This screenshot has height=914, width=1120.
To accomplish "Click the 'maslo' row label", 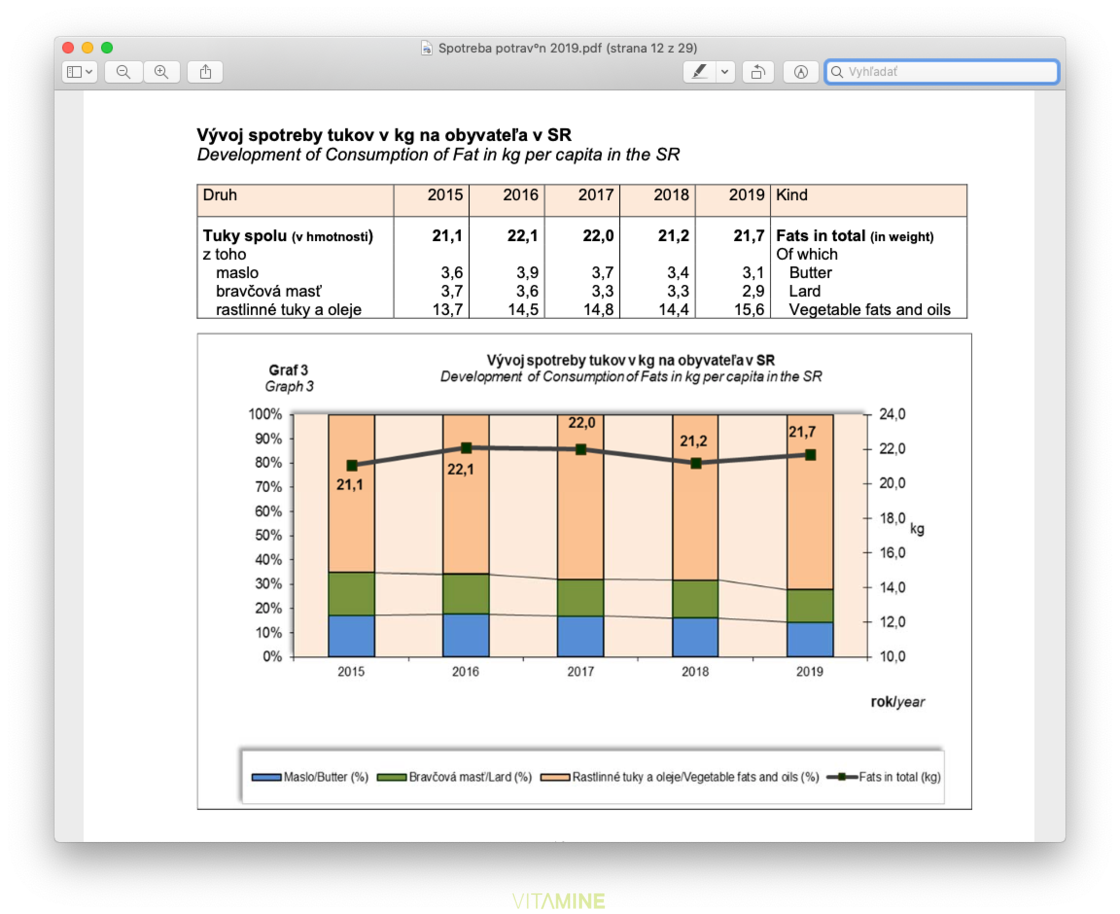I will 237,273.
